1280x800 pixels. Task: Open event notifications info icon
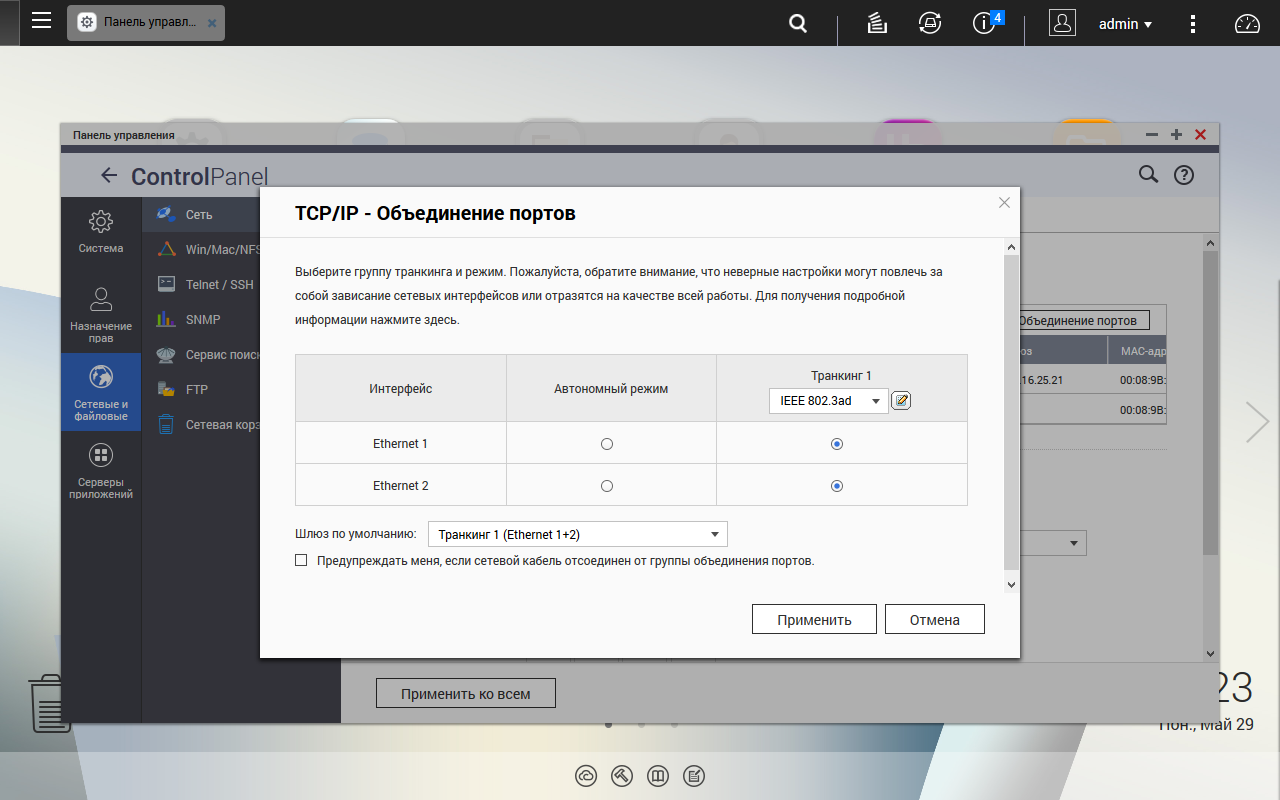tap(983, 23)
